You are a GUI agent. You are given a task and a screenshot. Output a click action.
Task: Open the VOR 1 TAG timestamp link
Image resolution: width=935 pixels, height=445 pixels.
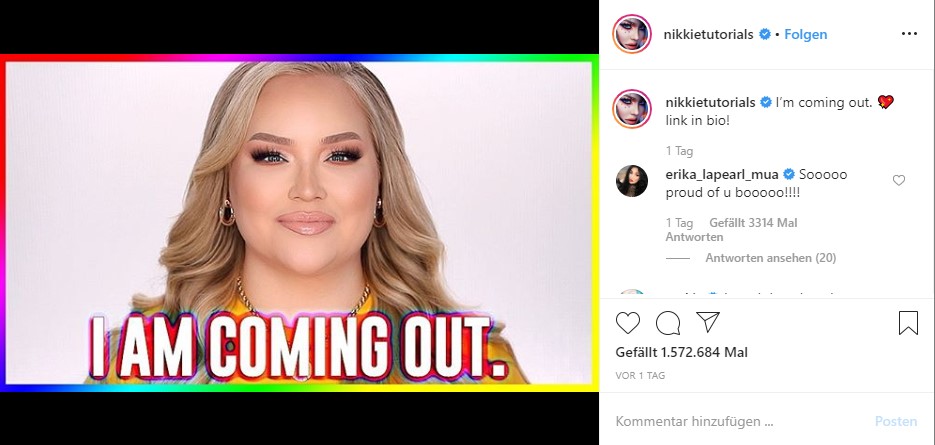click(640, 376)
